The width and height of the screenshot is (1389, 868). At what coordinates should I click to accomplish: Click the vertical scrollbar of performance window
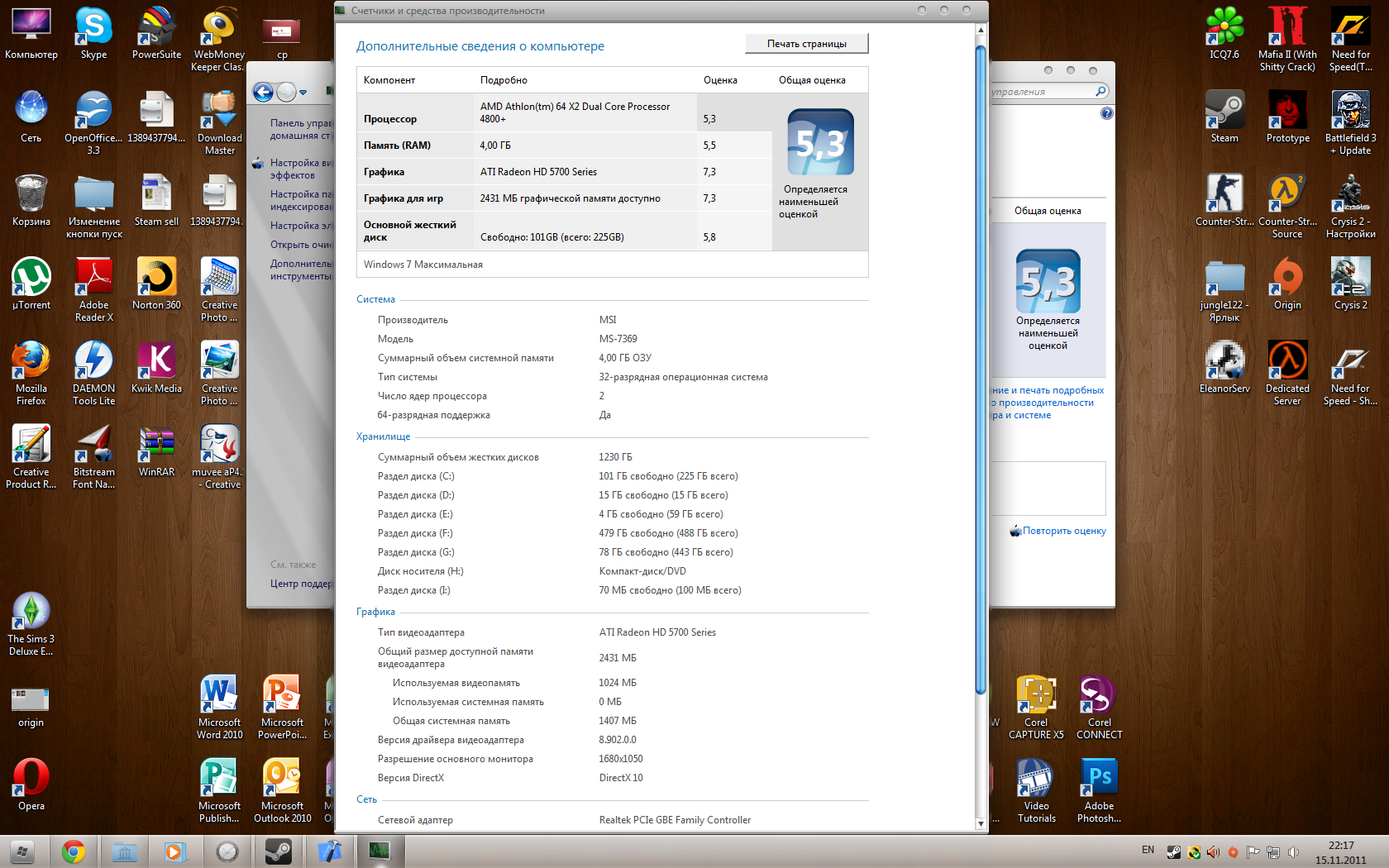[x=981, y=370]
